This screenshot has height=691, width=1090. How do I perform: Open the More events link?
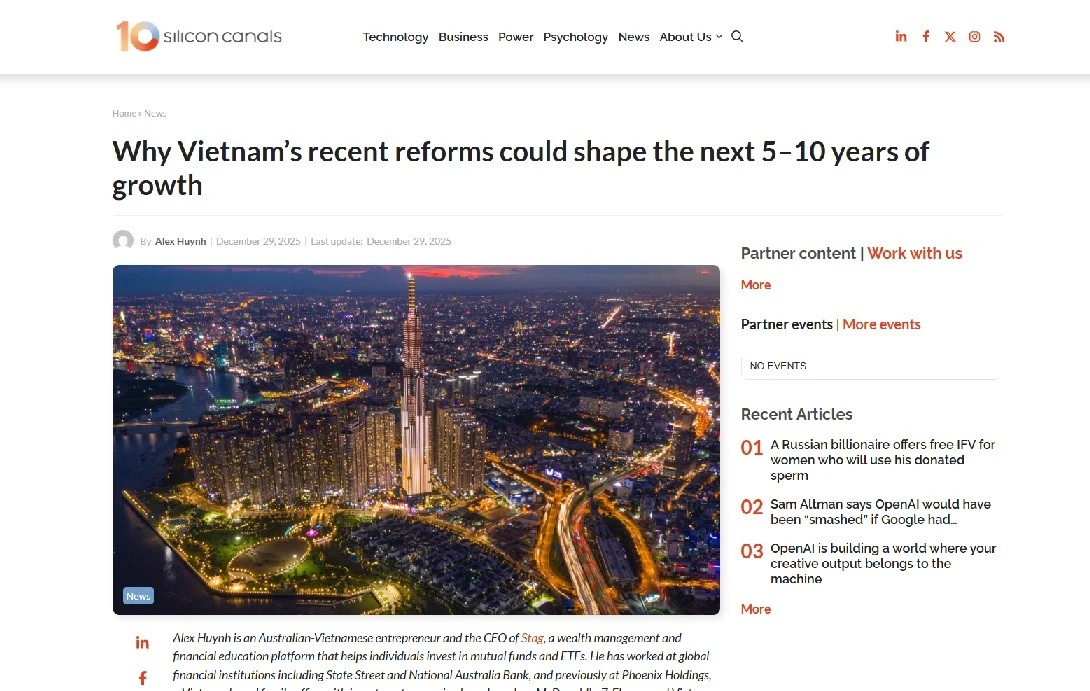tap(881, 324)
